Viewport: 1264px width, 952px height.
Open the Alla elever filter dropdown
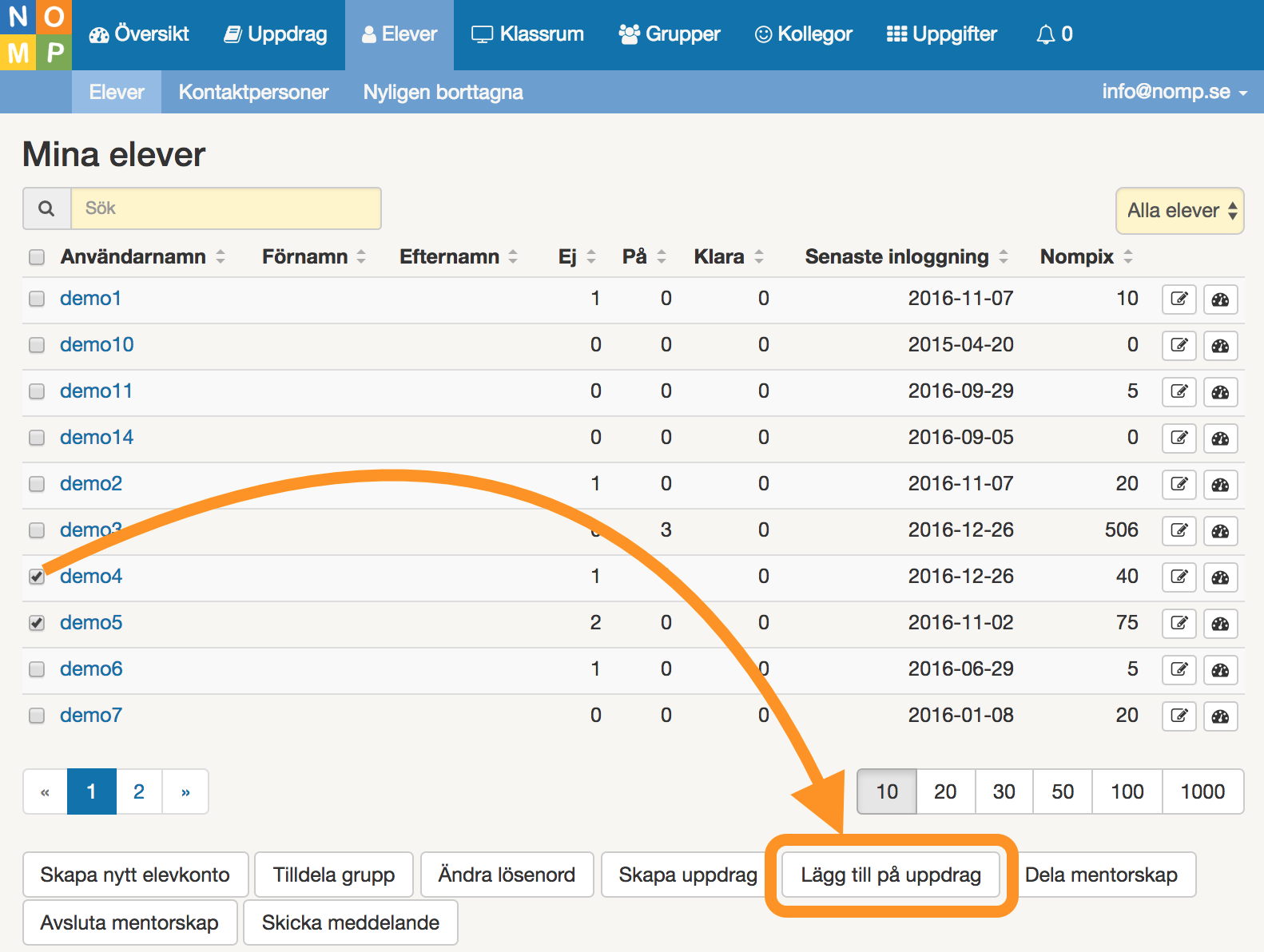click(1179, 211)
